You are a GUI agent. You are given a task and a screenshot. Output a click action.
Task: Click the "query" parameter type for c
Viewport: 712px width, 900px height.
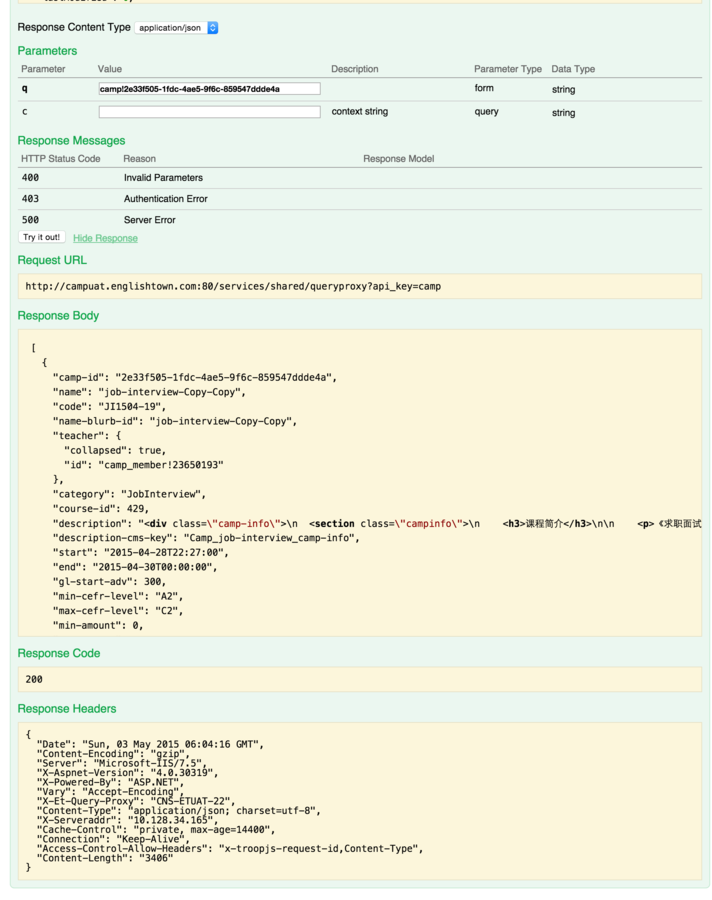(x=486, y=111)
